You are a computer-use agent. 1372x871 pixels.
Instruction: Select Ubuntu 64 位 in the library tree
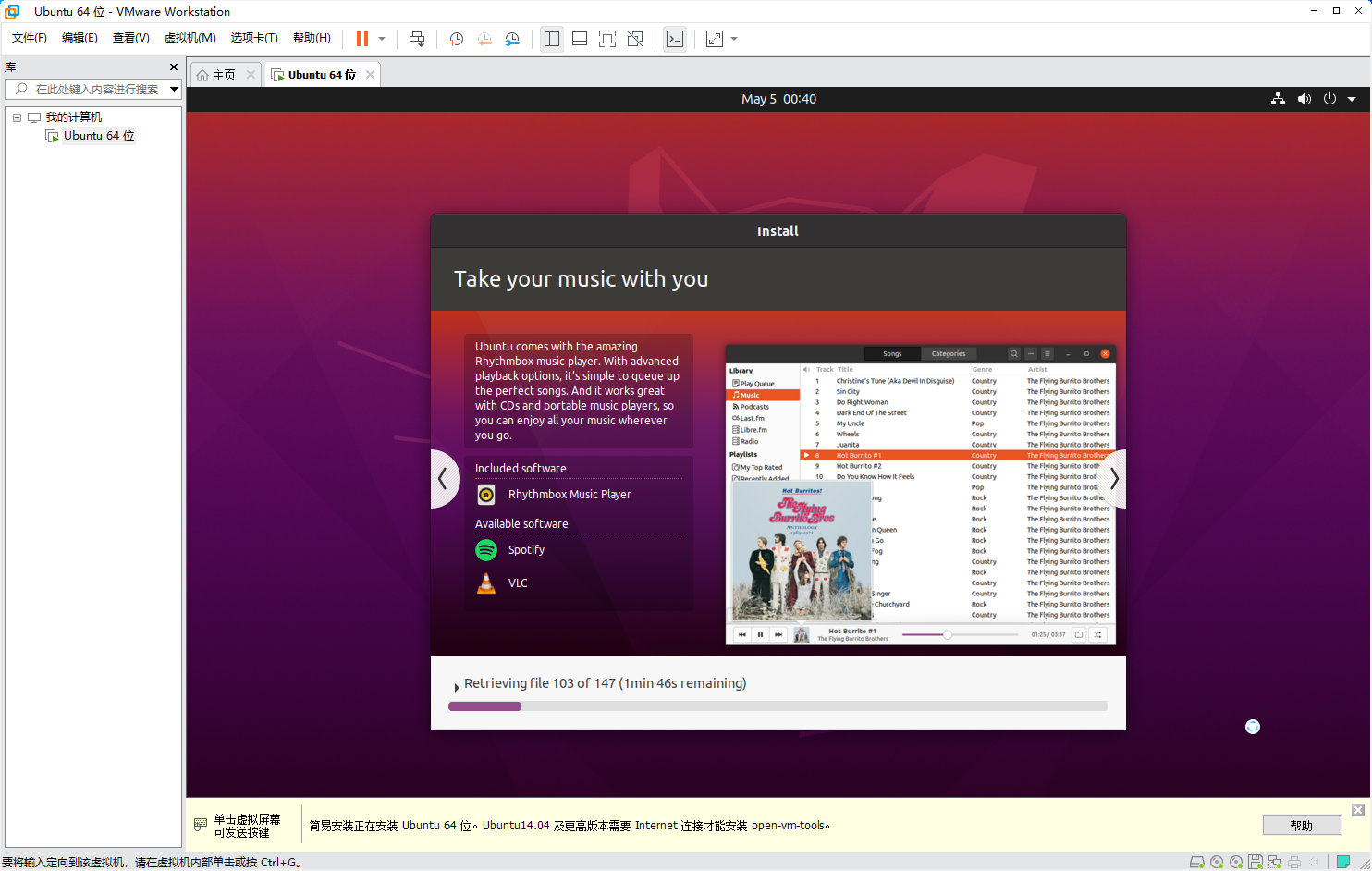tap(99, 136)
